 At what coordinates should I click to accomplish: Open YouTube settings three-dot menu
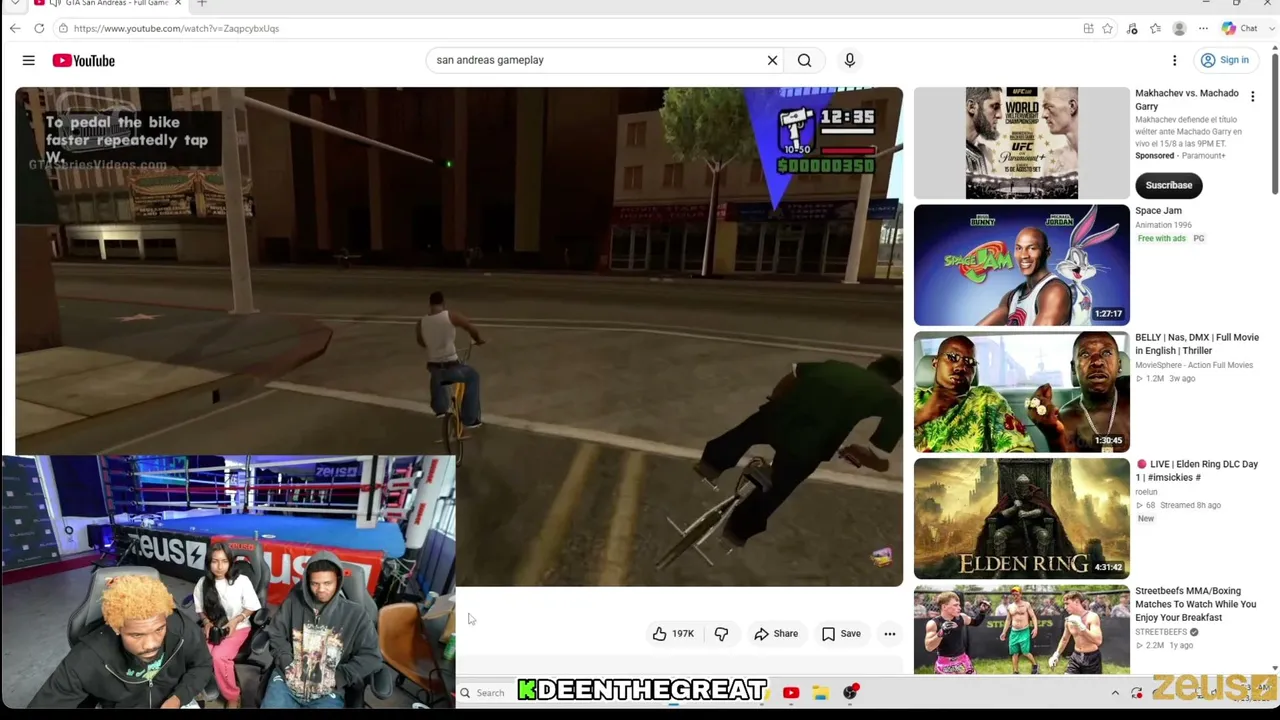pos(1174,60)
